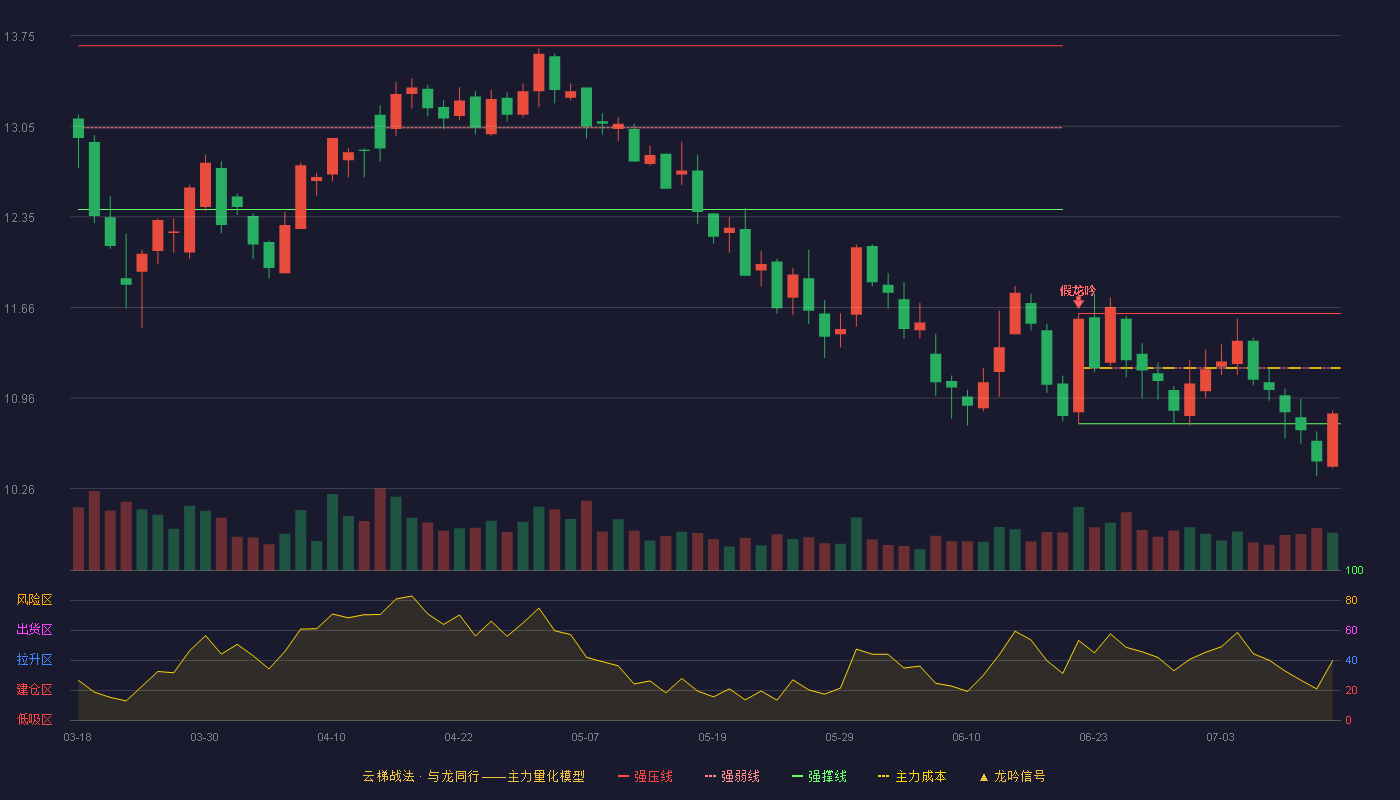This screenshot has height=800, width=1400.
Task: Click the 04-10 date axis label
Action: [x=331, y=737]
